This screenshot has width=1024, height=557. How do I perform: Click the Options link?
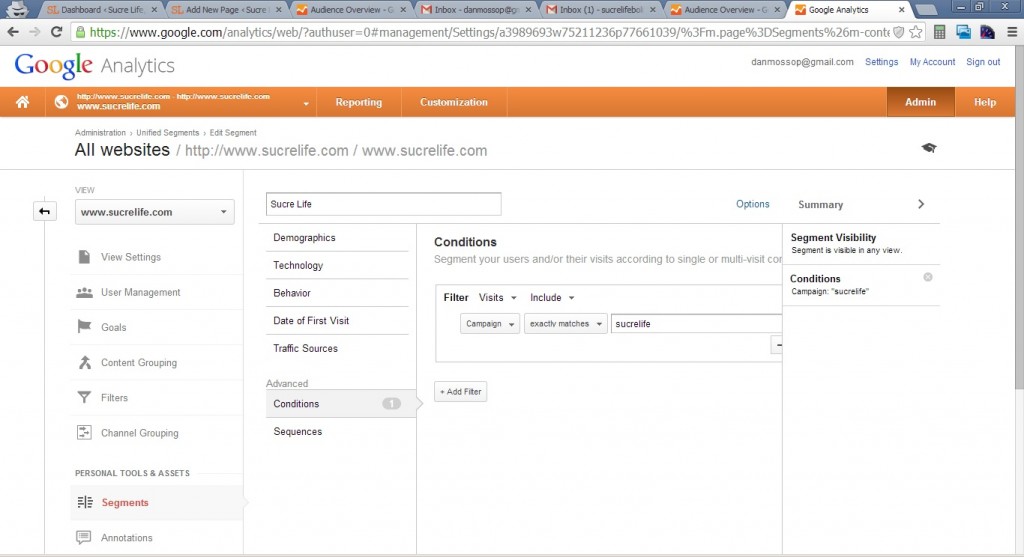point(752,204)
